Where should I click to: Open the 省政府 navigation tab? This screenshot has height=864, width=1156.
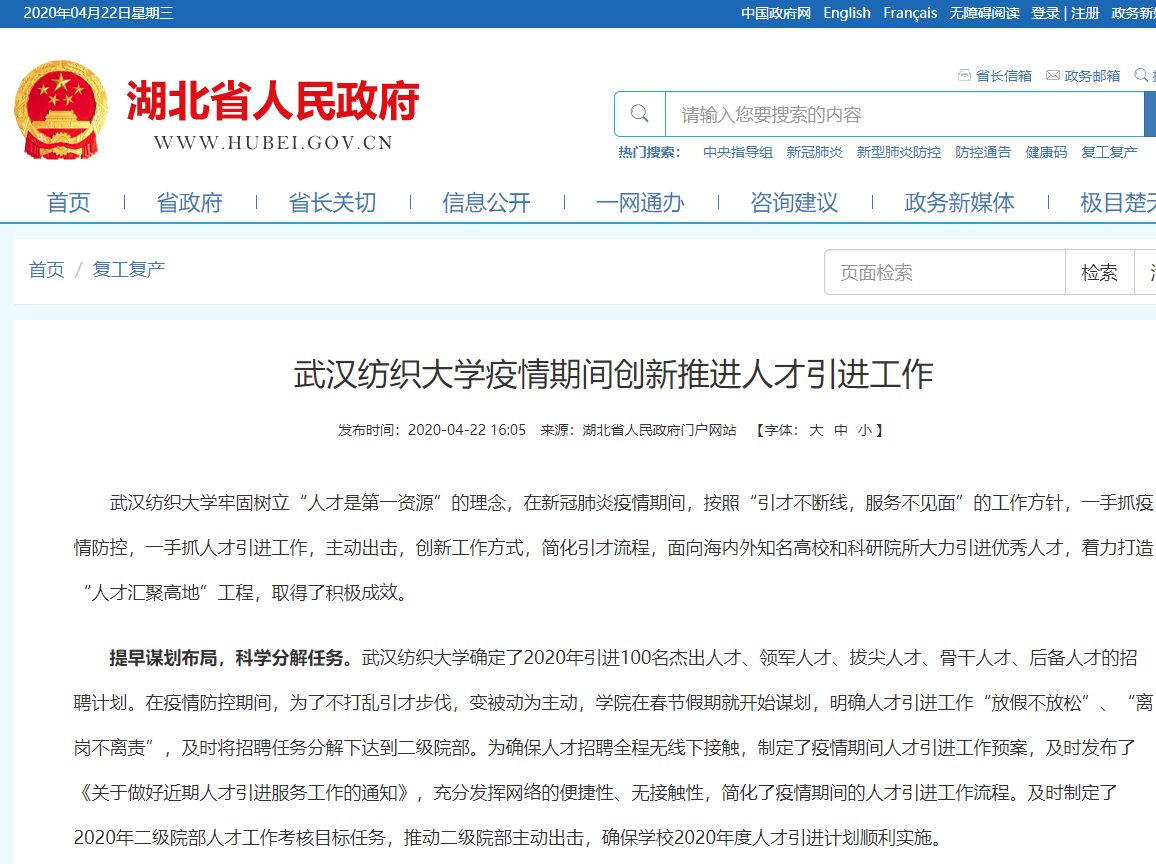pyautogui.click(x=189, y=202)
